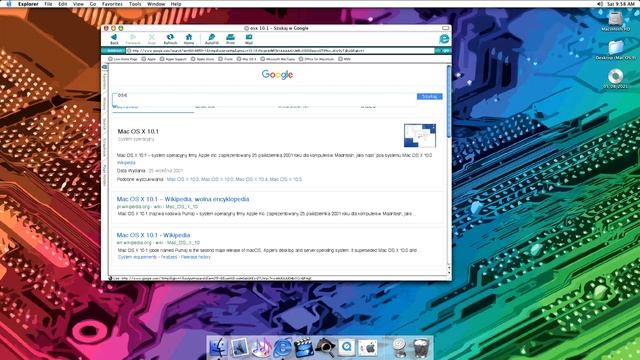The image size is (640, 360).
Task: Open the Window menu
Action: [x=156, y=4]
